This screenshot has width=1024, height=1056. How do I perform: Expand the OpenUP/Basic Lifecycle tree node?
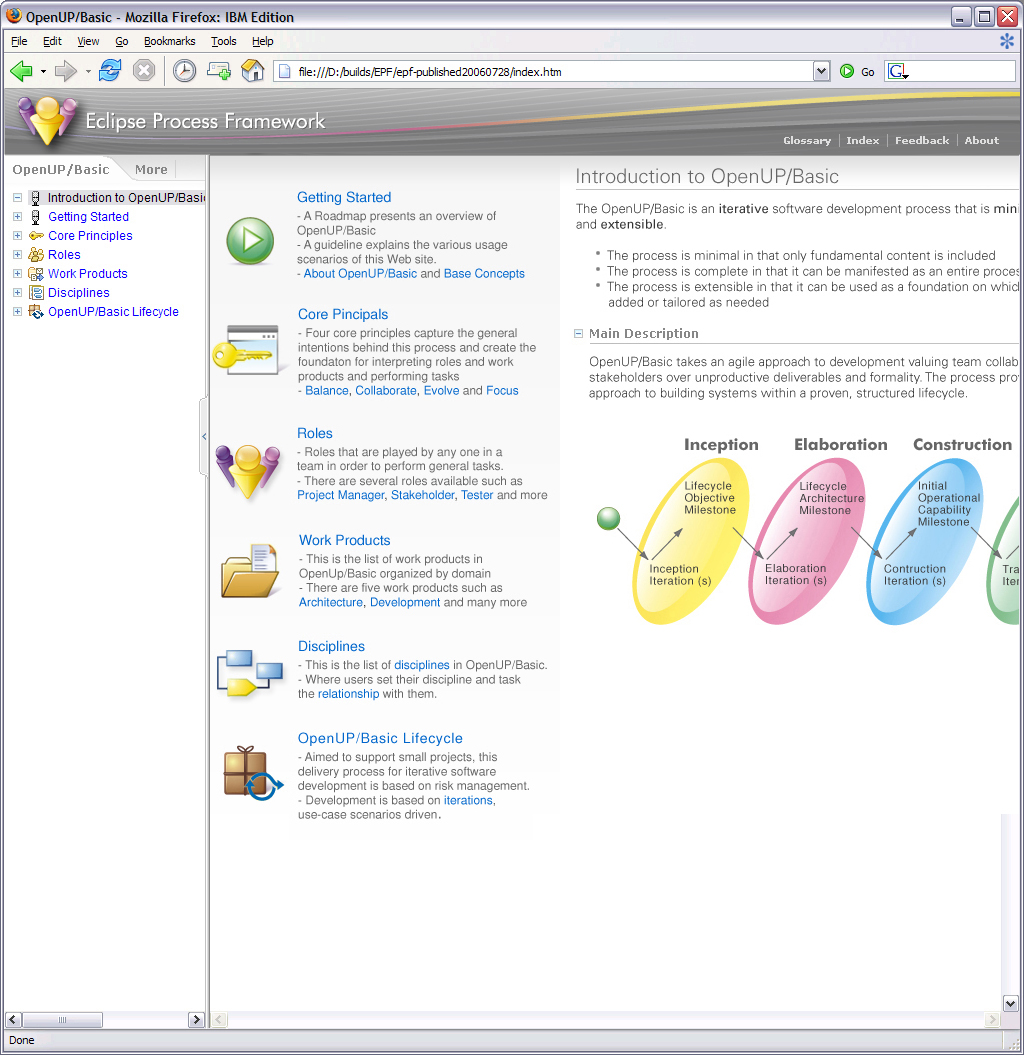[18, 312]
